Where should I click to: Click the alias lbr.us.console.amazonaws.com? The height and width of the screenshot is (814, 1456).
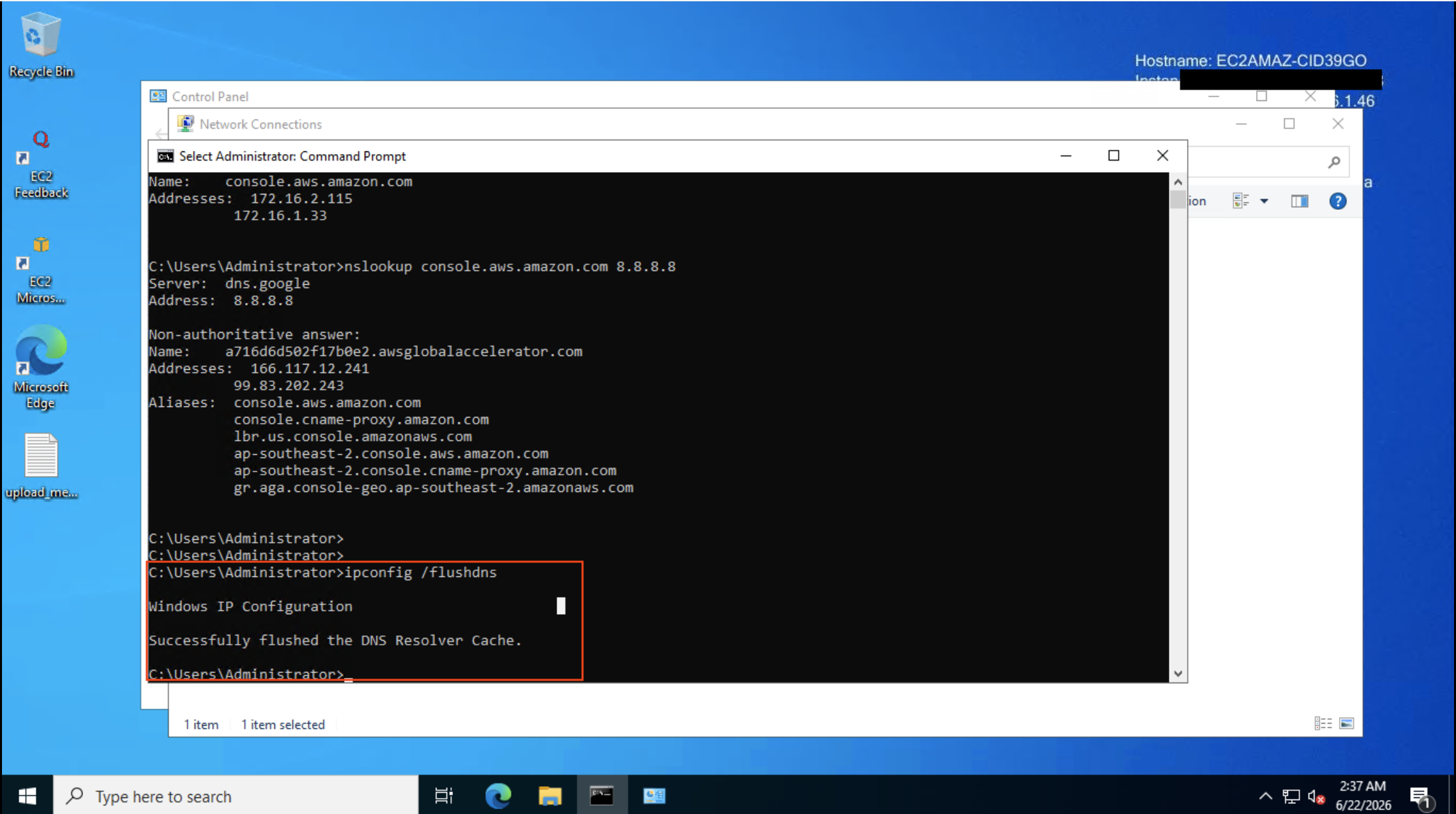click(353, 436)
